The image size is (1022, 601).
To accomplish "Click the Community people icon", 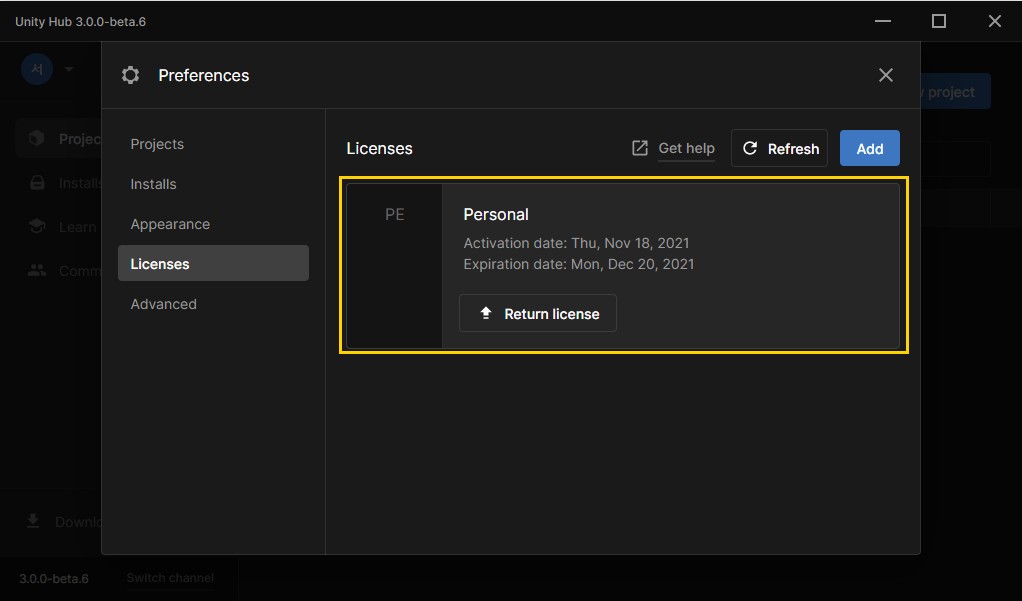I will [x=37, y=270].
